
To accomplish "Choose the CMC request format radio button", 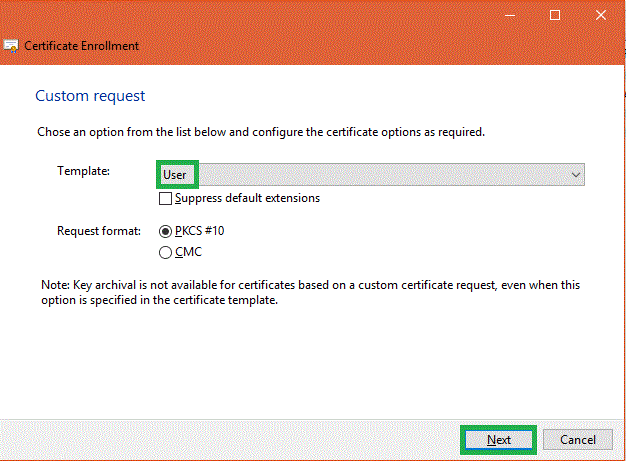I will tap(166, 253).
